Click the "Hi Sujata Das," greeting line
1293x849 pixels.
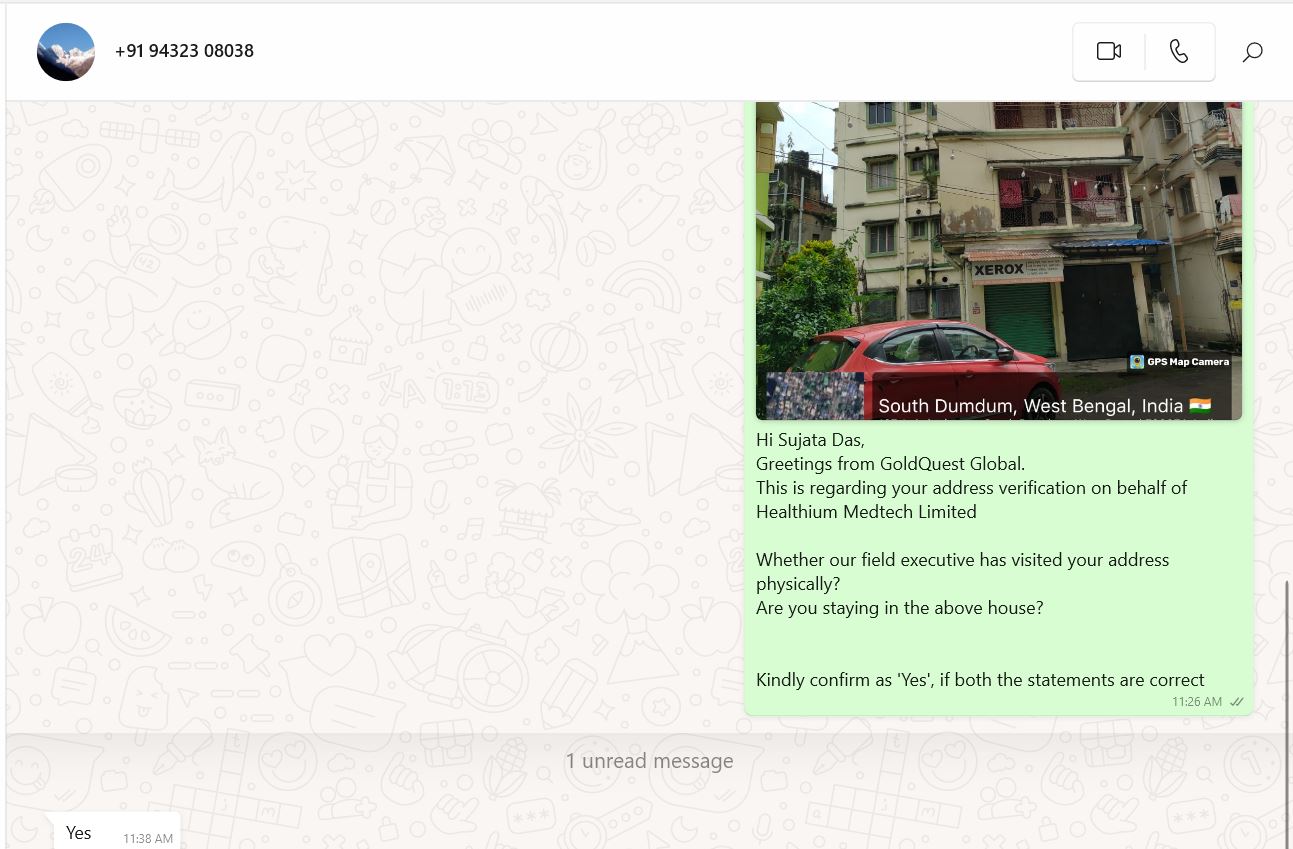pos(810,440)
